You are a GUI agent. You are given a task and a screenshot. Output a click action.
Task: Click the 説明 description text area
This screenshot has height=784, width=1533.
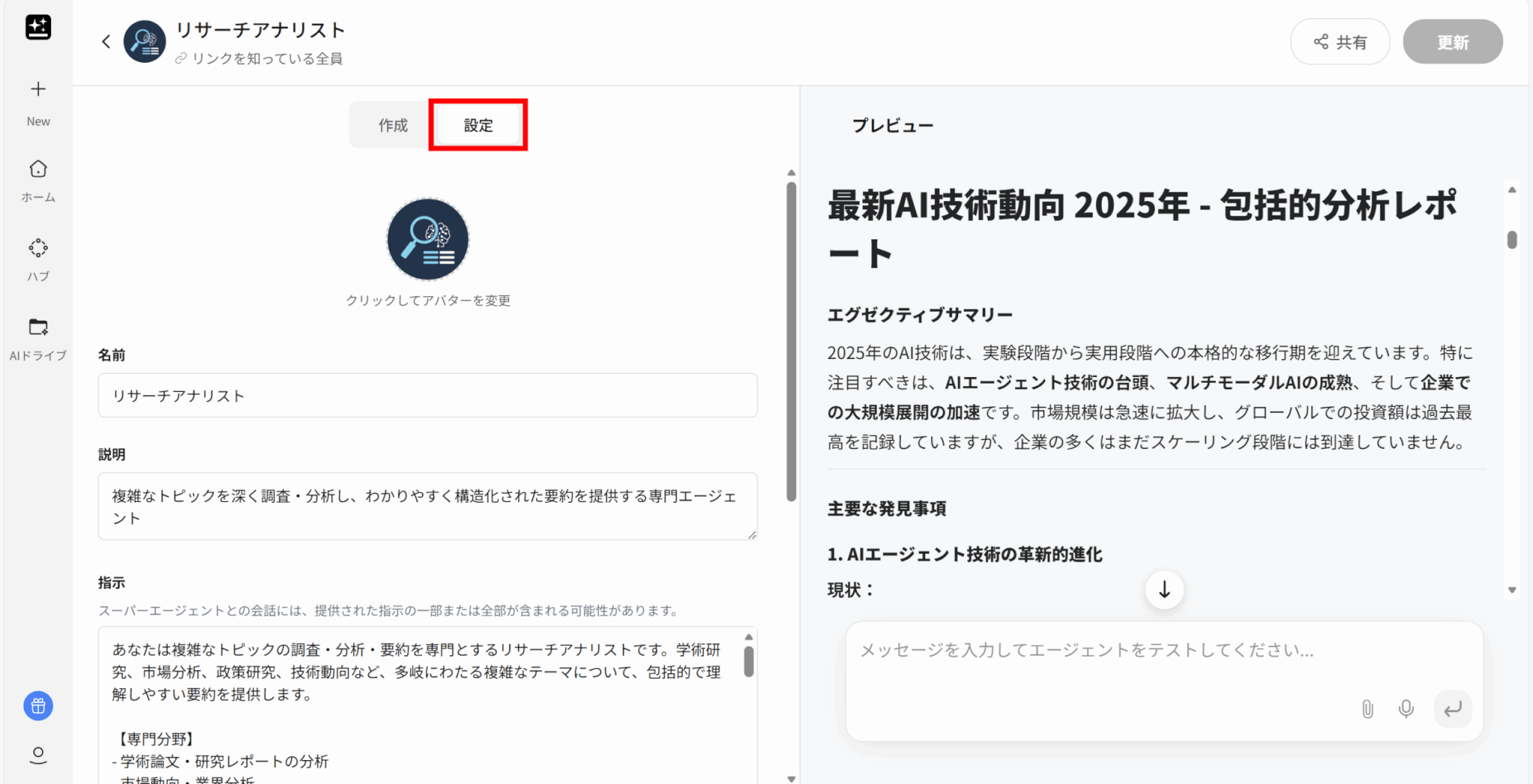427,506
